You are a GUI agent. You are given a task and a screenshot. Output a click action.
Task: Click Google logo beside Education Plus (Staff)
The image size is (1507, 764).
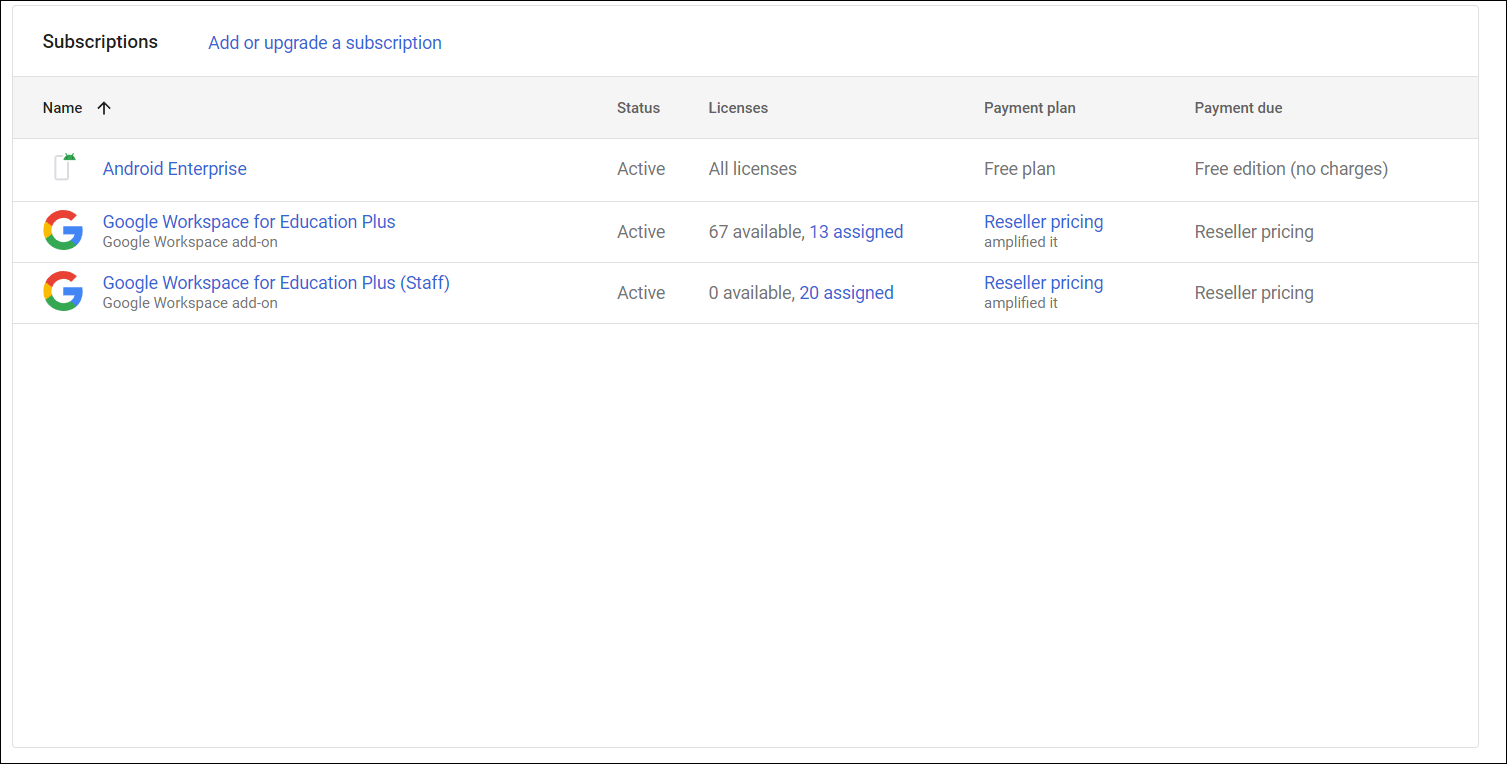coord(63,291)
